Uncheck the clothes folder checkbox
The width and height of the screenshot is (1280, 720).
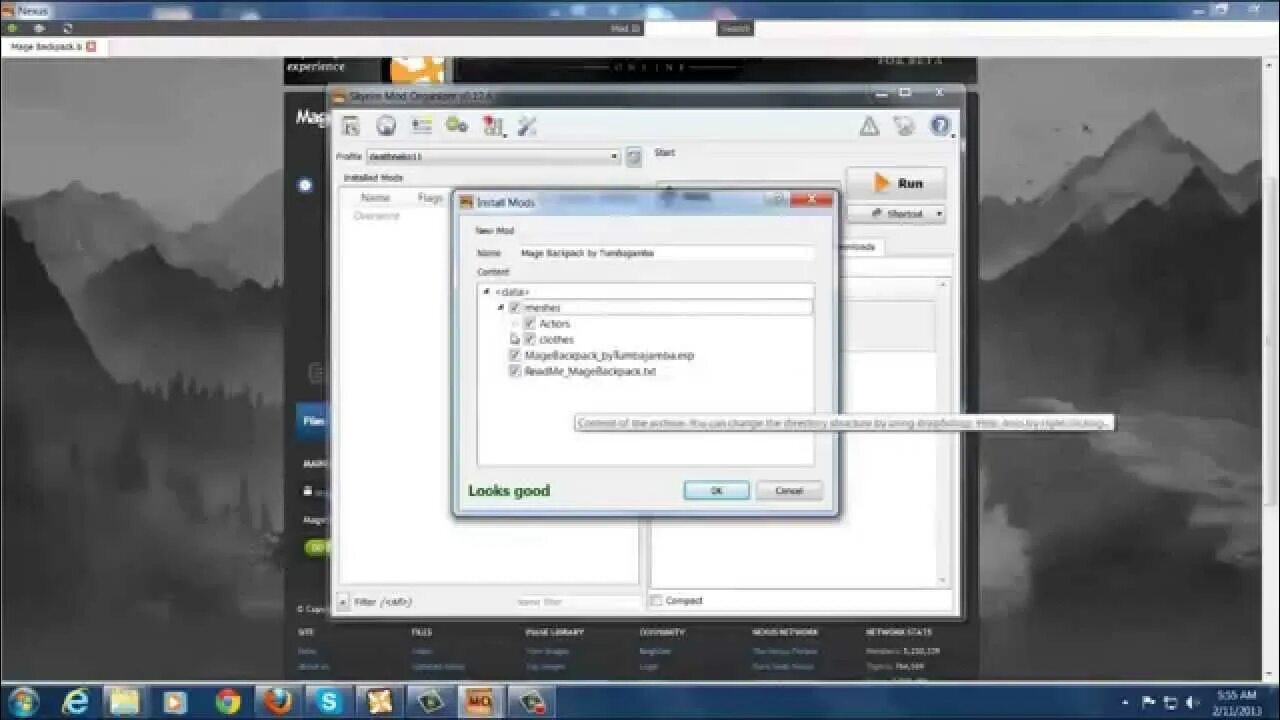point(530,340)
